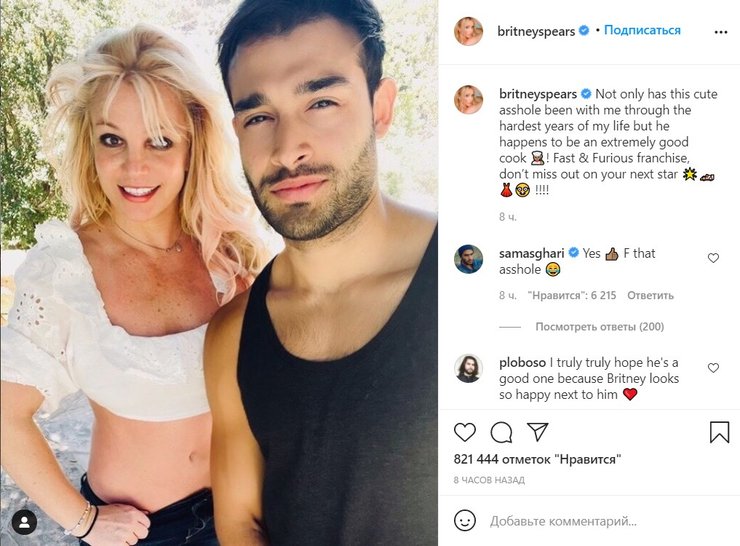Screen dimensions: 740x546
Task: Open the samasghari profile link
Action: pos(531,253)
